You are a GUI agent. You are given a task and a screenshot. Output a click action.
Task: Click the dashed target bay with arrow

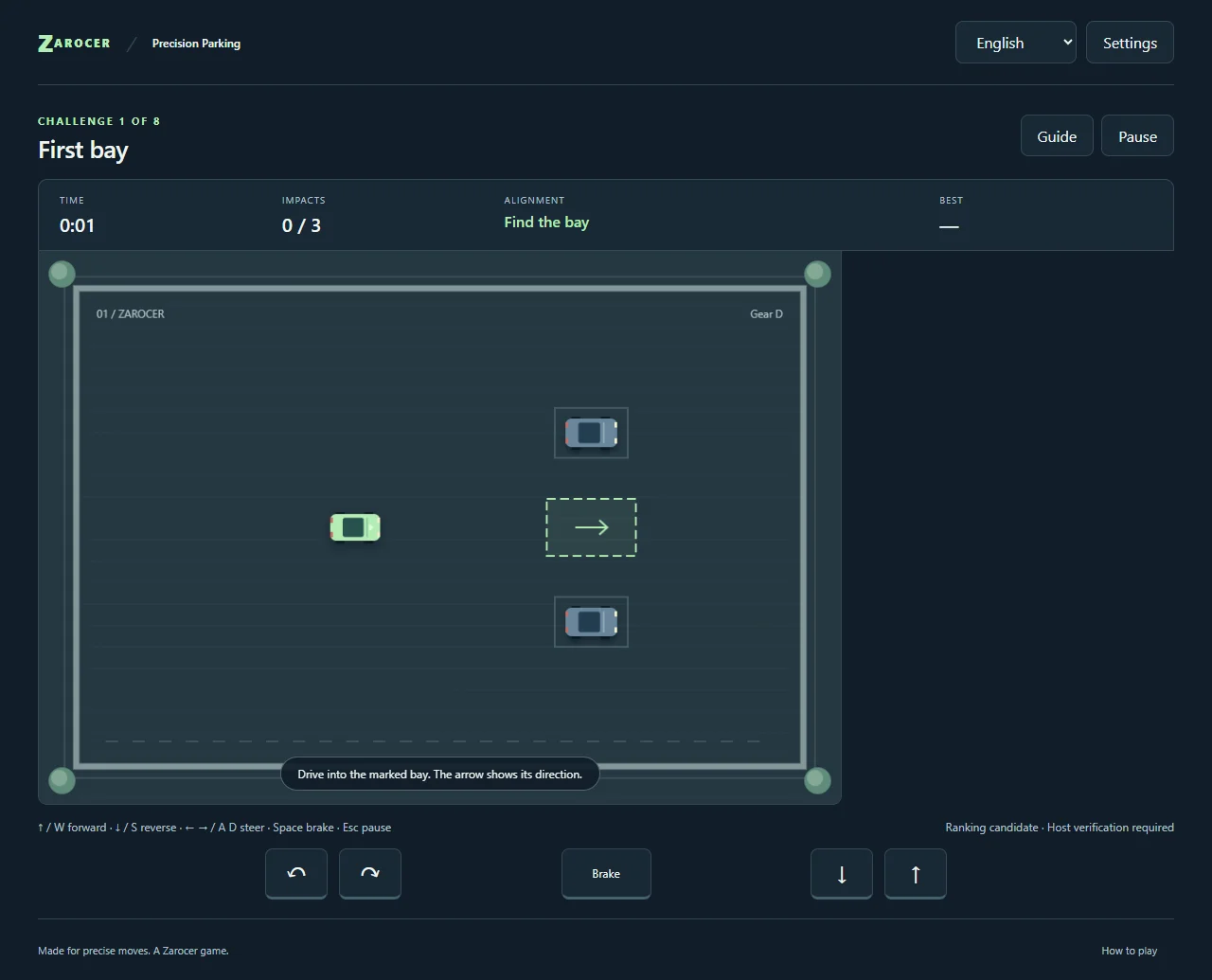pyautogui.click(x=591, y=527)
